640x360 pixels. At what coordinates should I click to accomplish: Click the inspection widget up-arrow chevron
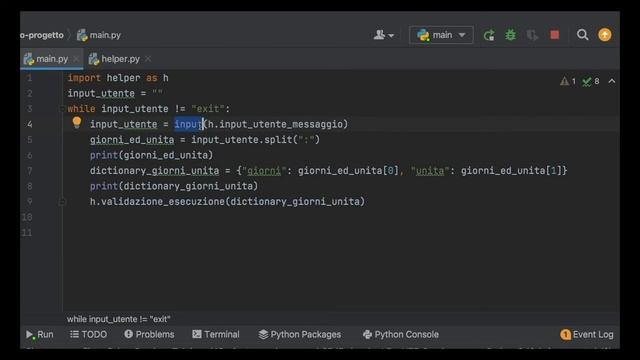tap(611, 81)
